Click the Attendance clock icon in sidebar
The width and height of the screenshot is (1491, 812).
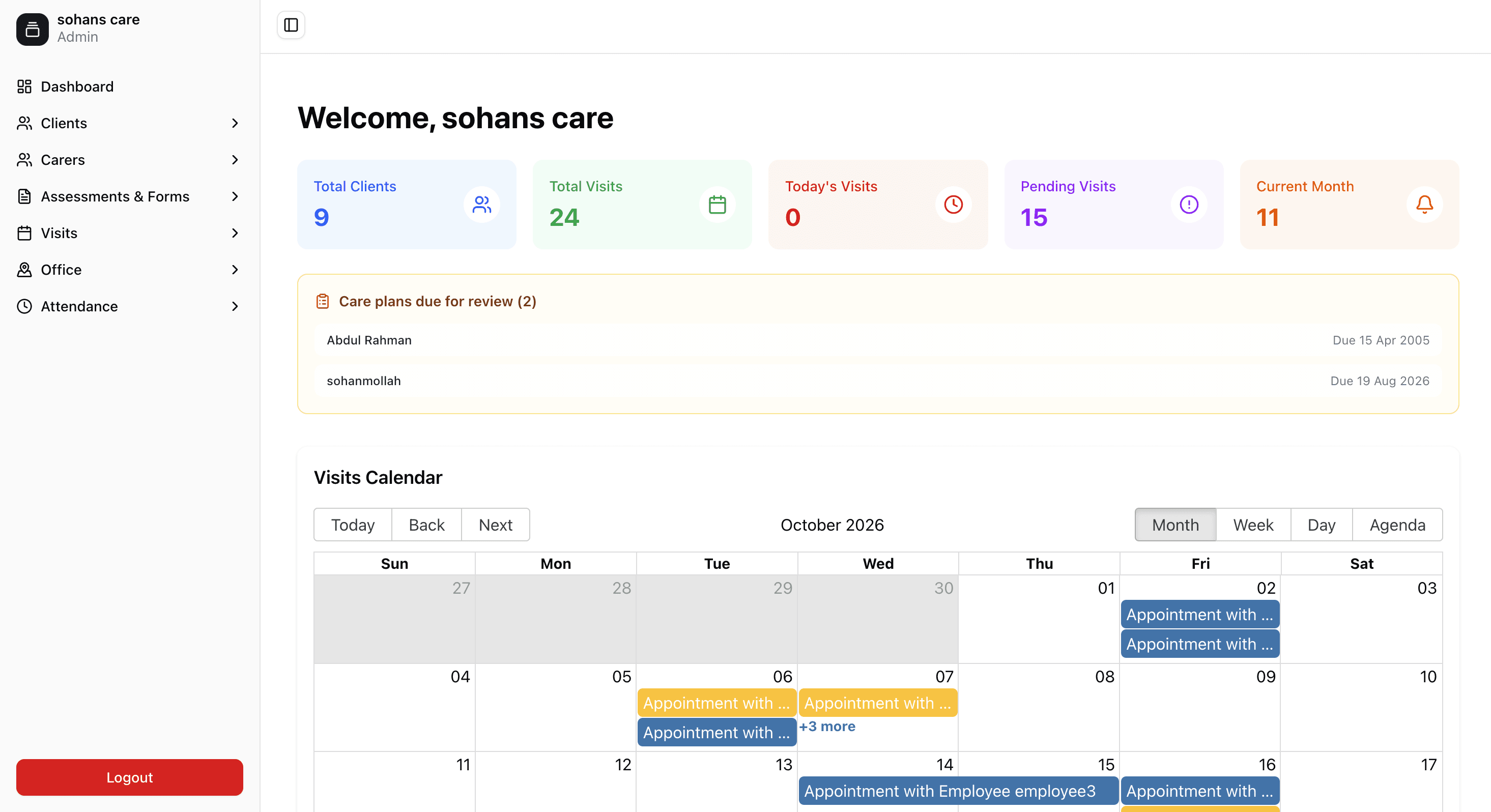point(24,306)
